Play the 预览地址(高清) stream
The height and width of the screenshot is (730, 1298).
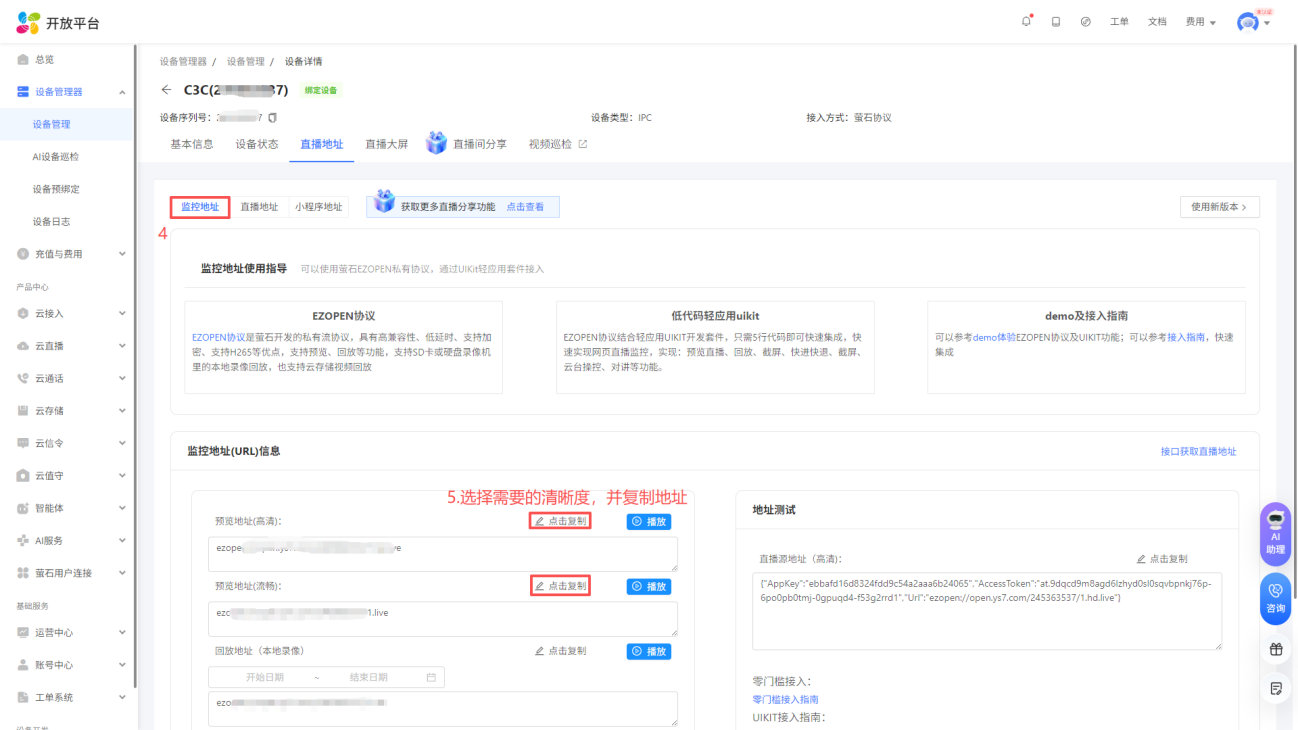click(x=649, y=521)
